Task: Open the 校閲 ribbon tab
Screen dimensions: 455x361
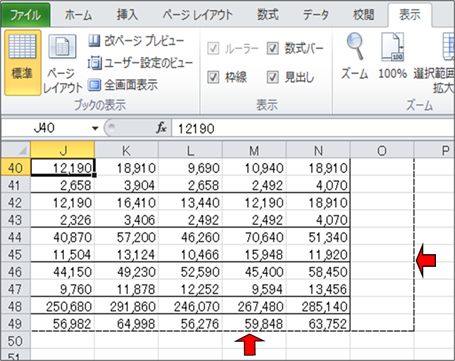Action: (x=363, y=15)
